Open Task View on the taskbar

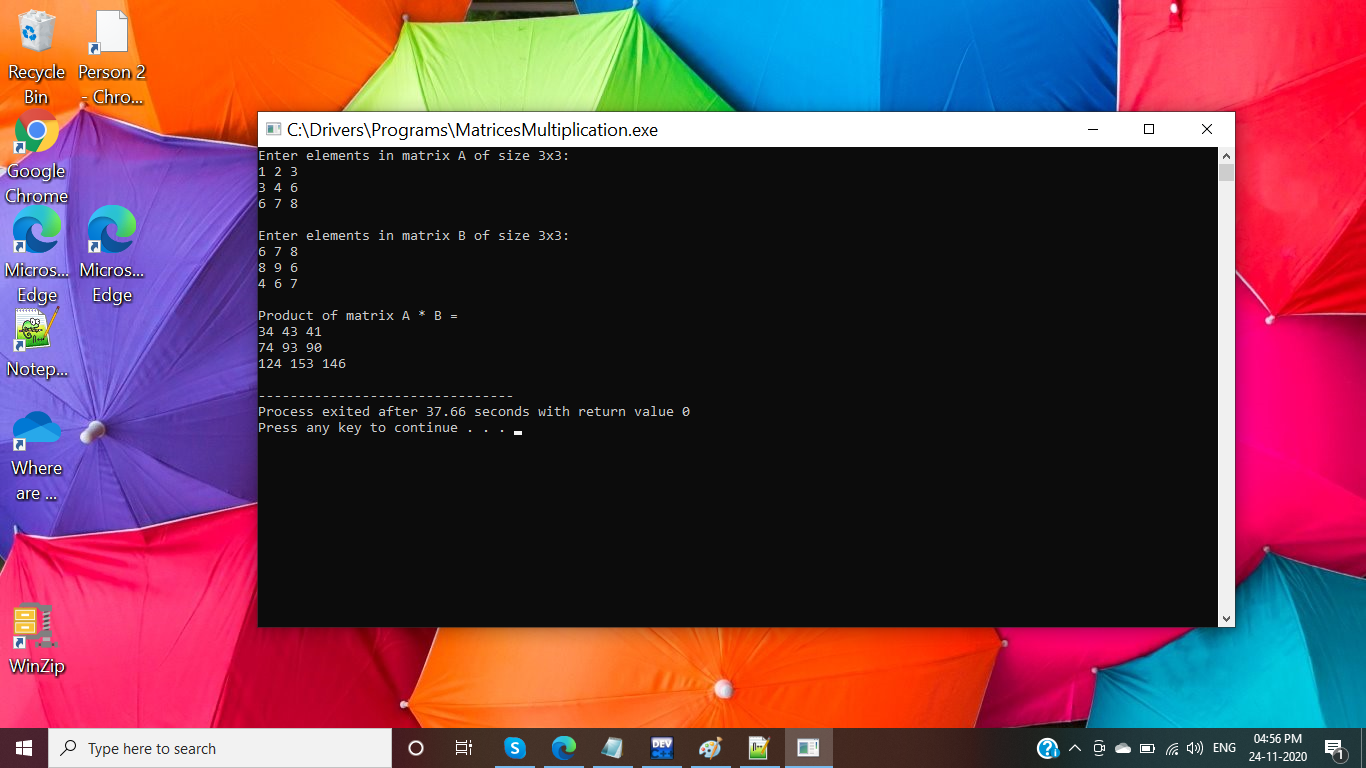(464, 748)
